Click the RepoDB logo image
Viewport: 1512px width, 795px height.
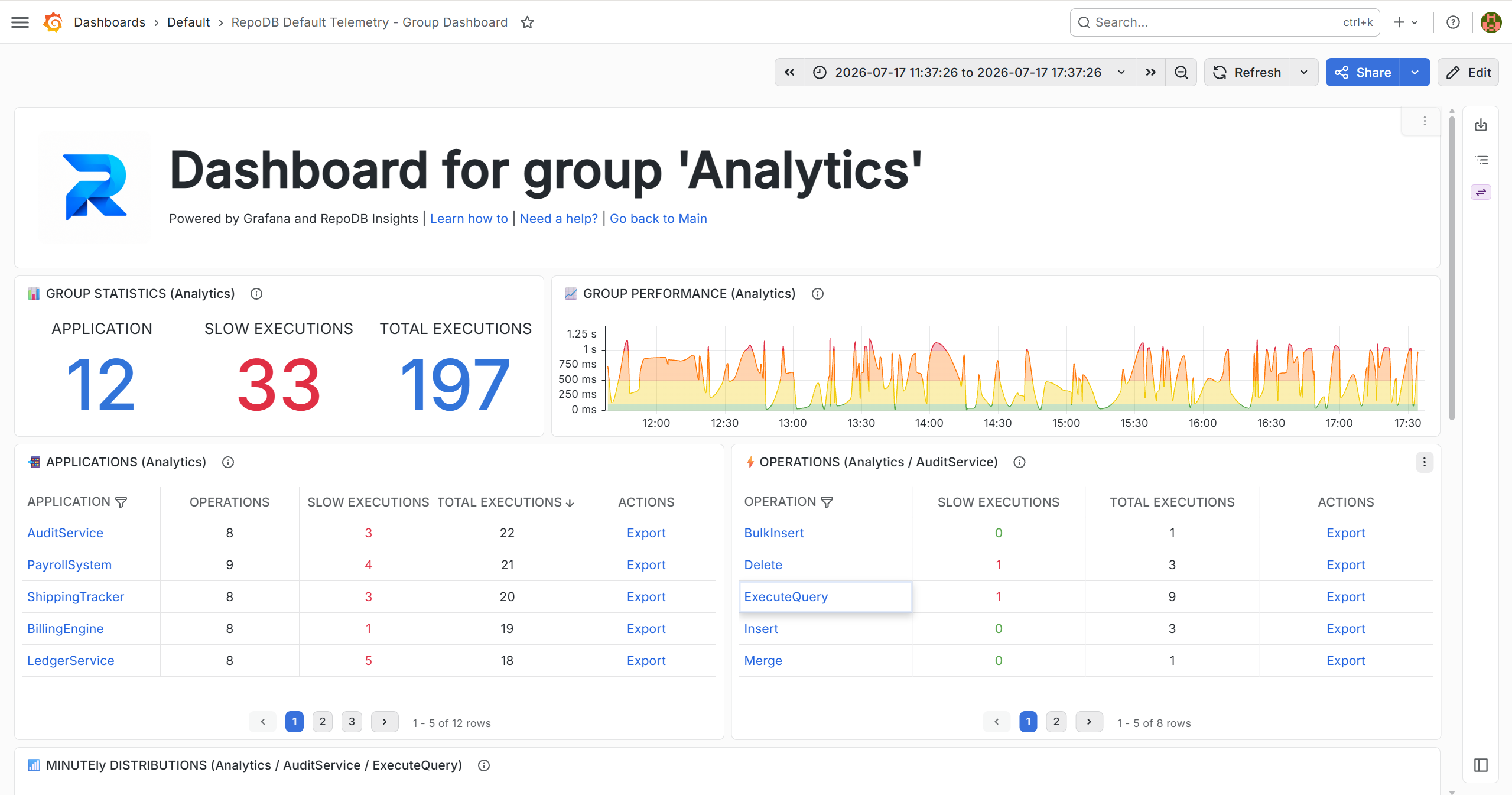tap(95, 186)
